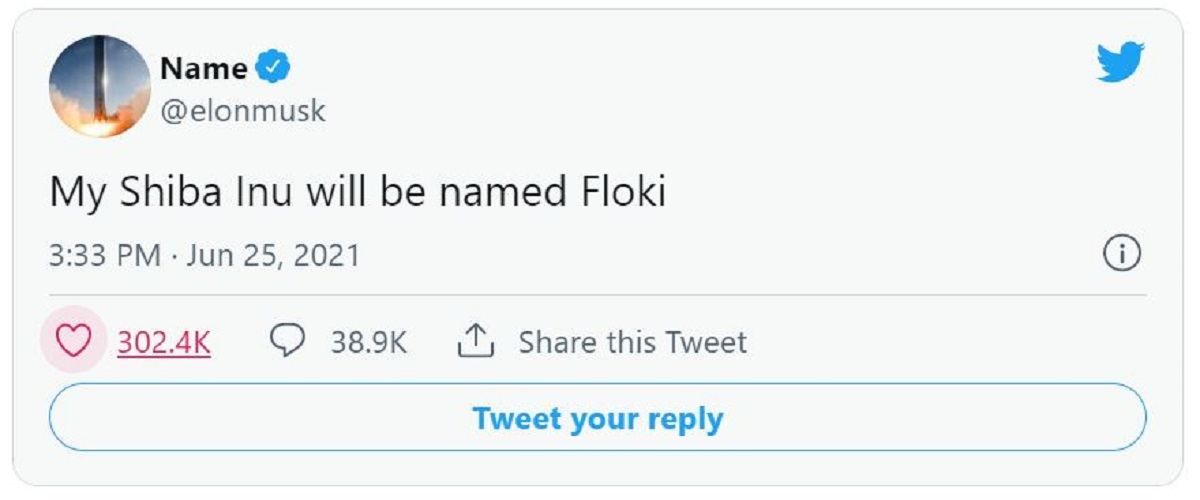Click the Share this Tweet text
The height and width of the screenshot is (500, 1200).
(632, 343)
